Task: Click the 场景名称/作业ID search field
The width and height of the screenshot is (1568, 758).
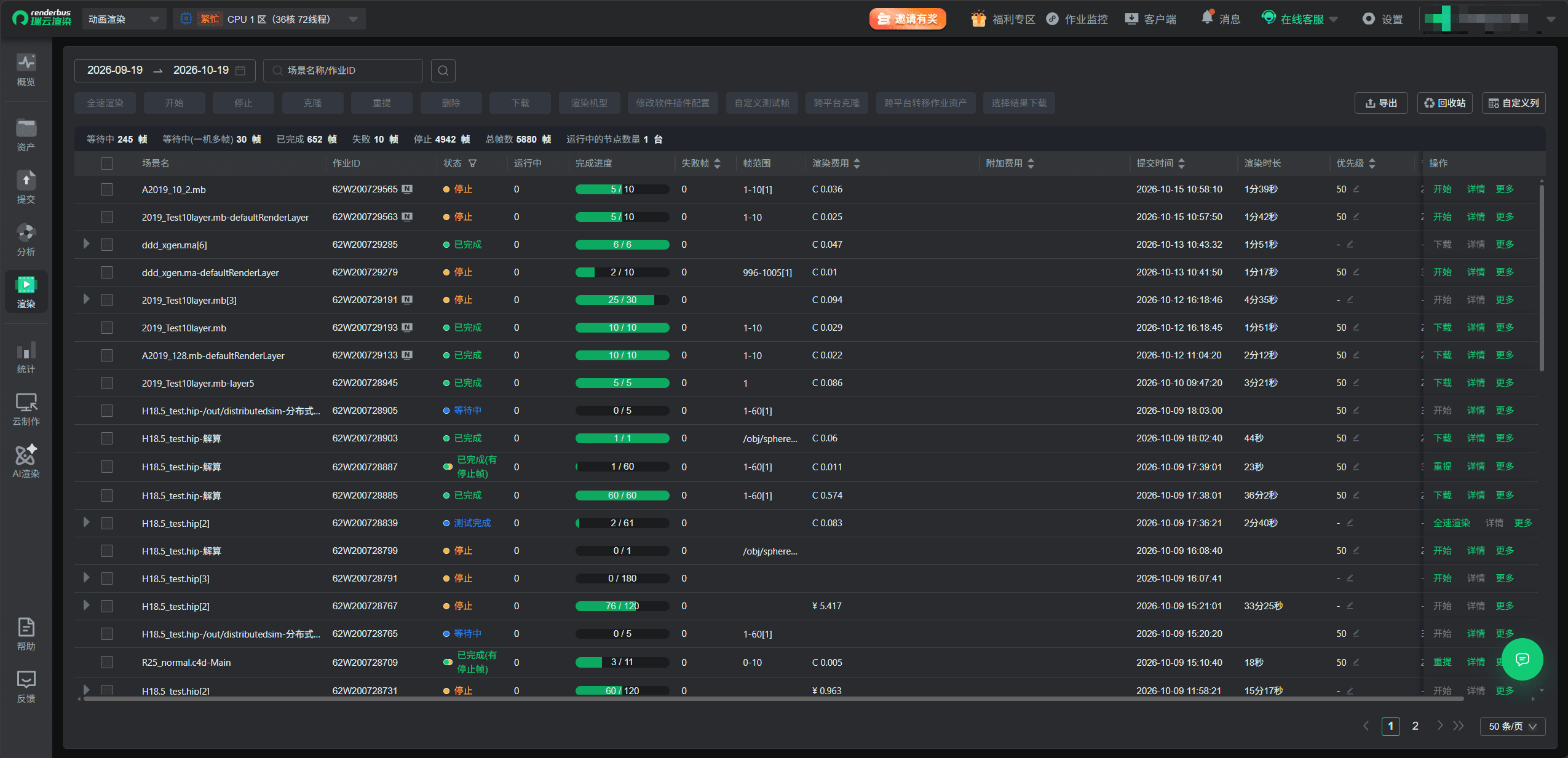Action: pos(343,71)
